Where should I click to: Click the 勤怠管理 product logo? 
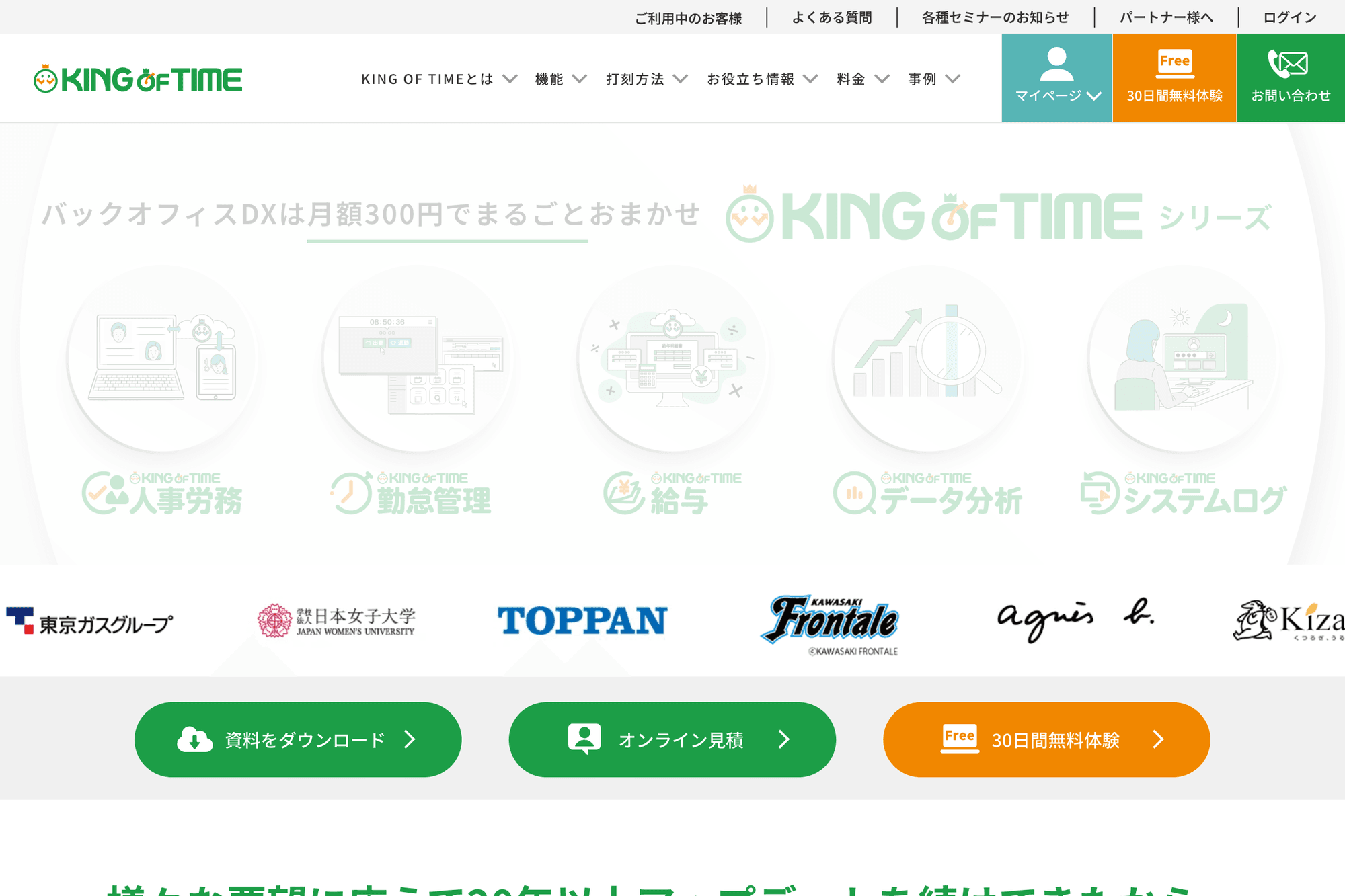411,493
